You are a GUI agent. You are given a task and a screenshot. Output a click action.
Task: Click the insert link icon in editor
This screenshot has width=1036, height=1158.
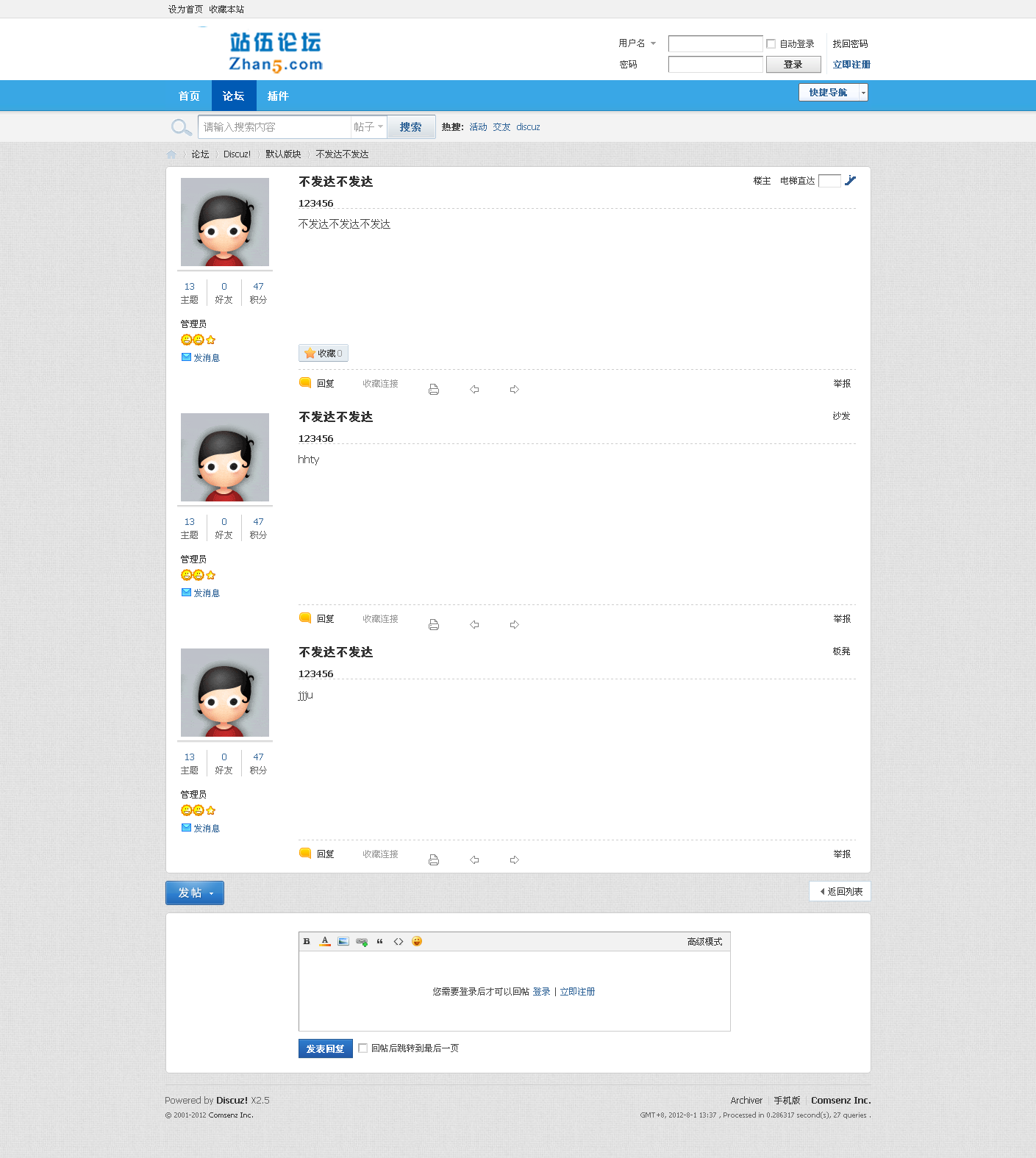coord(362,941)
